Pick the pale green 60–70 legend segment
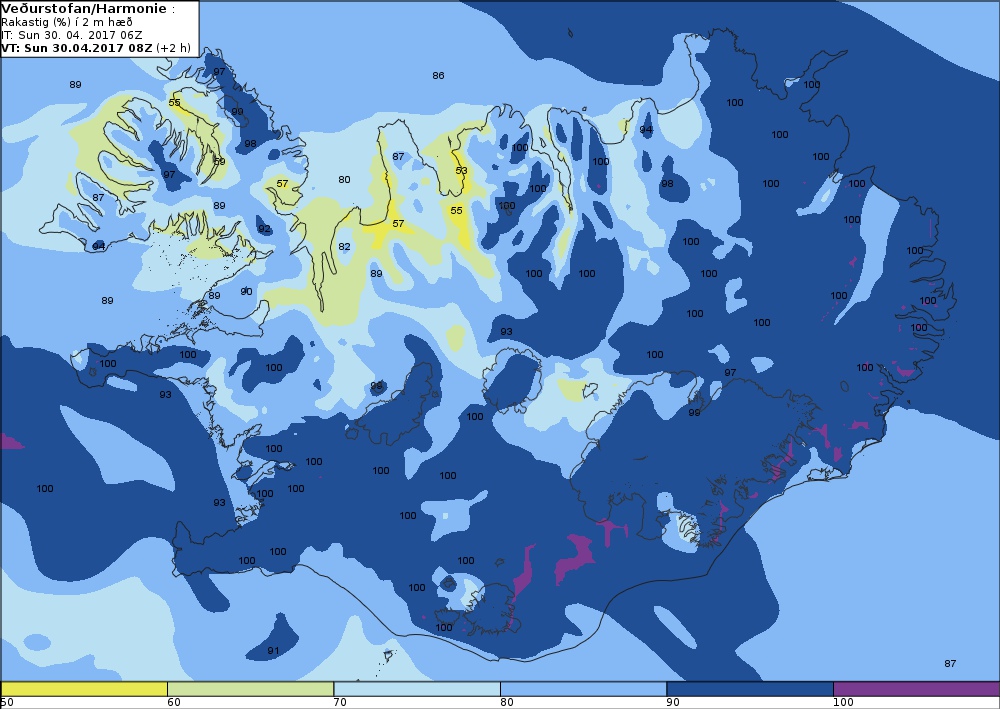This screenshot has width=1000, height=709. 251,689
